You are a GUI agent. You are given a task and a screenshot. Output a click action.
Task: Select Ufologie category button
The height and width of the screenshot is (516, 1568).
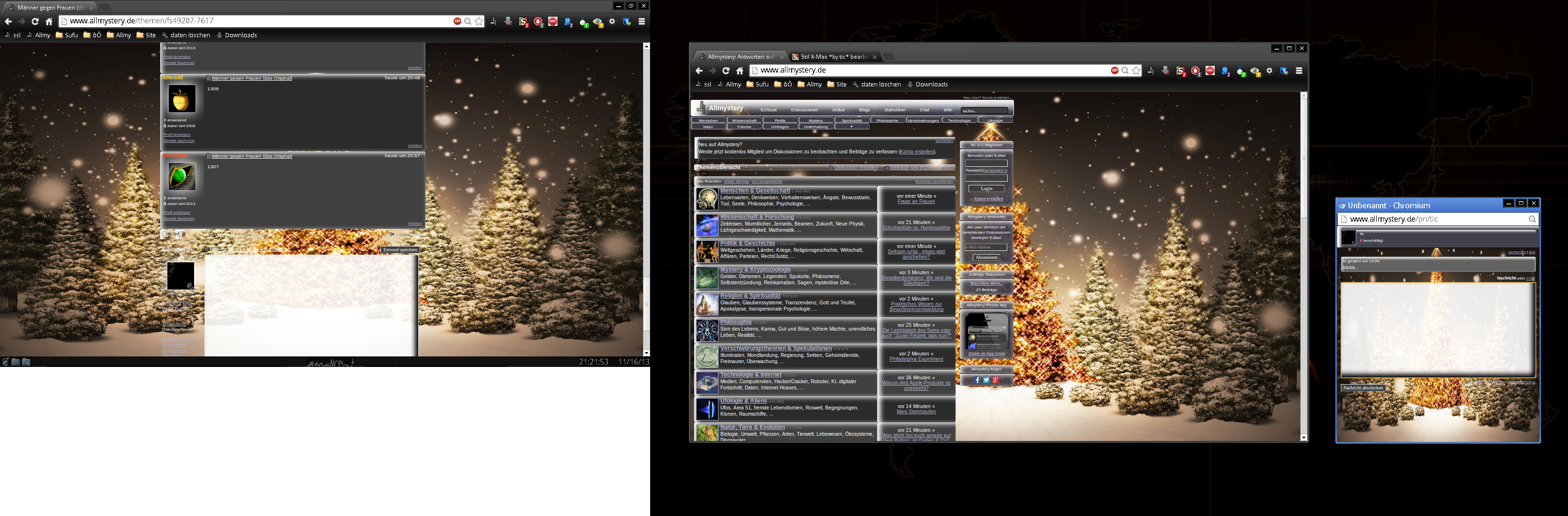(995, 120)
